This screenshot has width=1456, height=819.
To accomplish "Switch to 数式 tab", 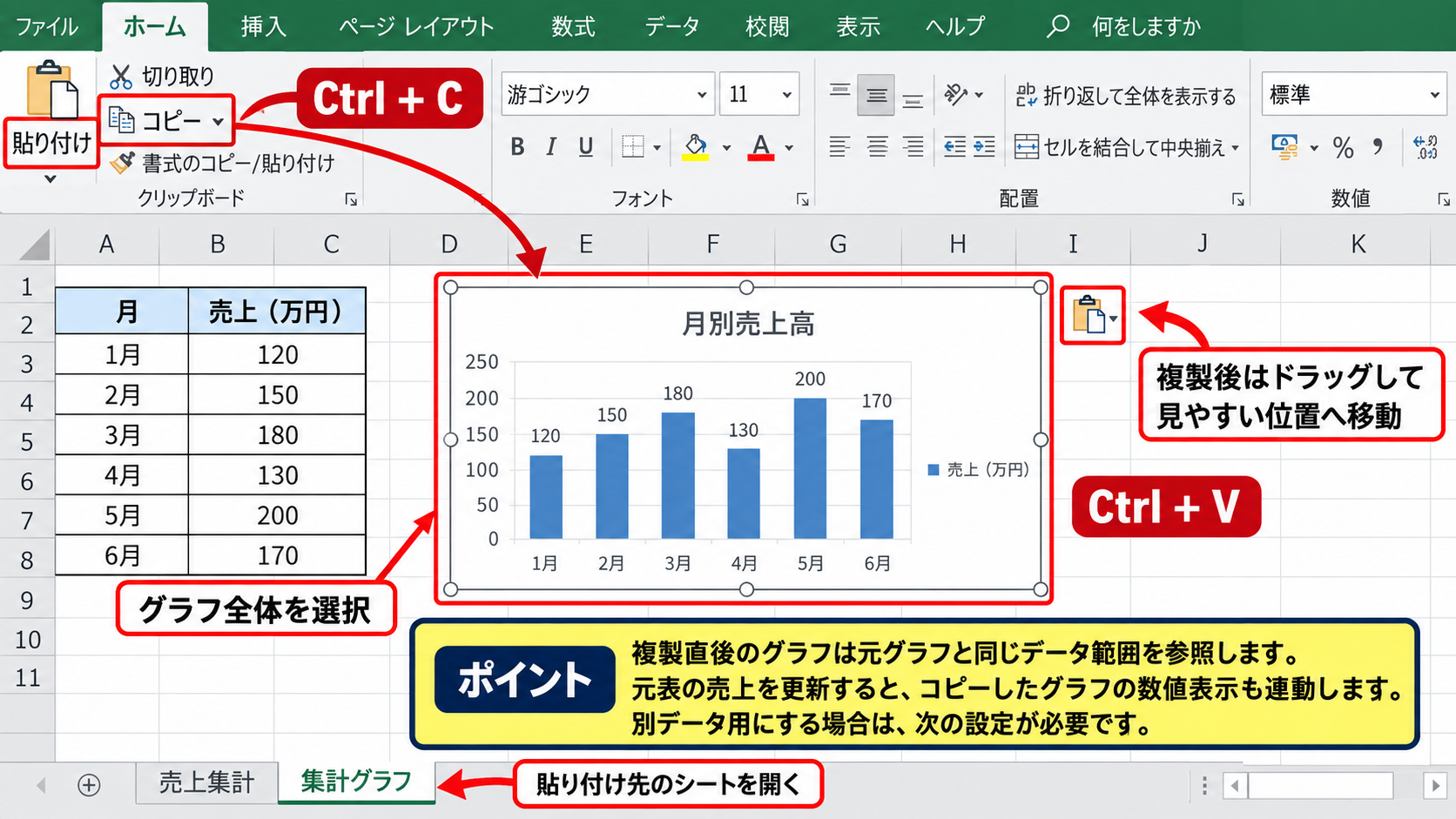I will 573,26.
